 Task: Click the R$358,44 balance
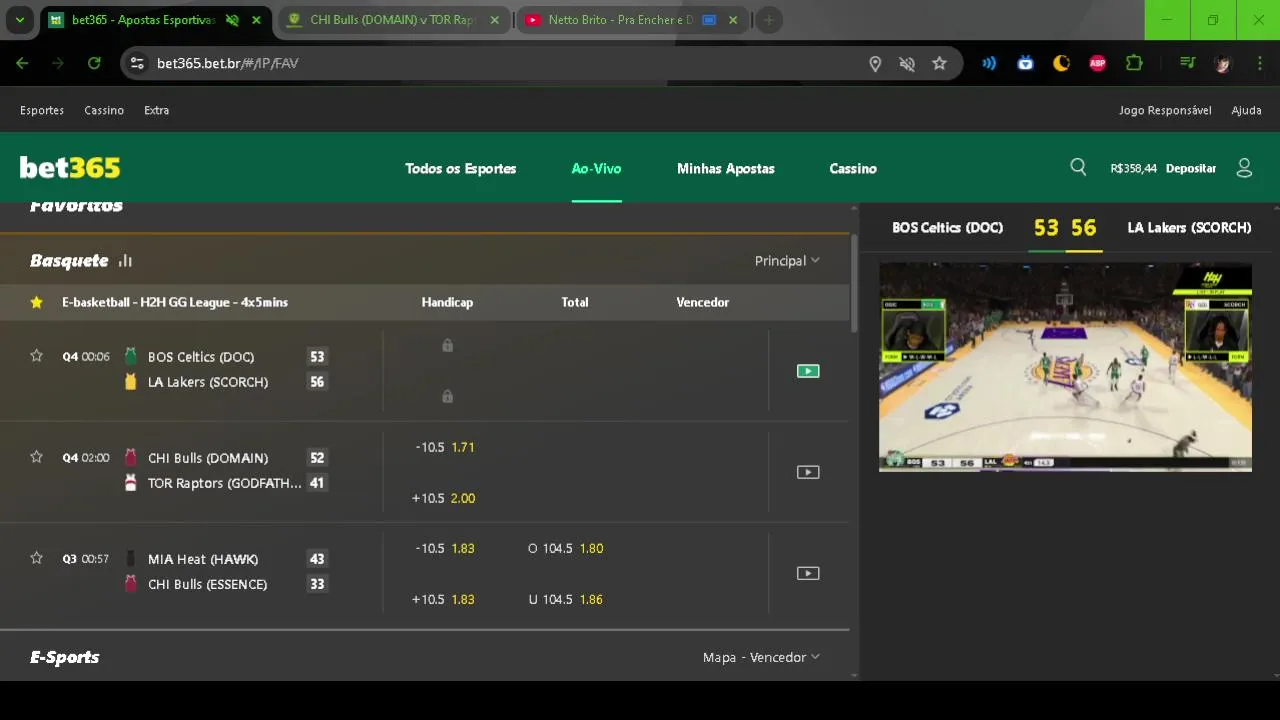pyautogui.click(x=1133, y=168)
